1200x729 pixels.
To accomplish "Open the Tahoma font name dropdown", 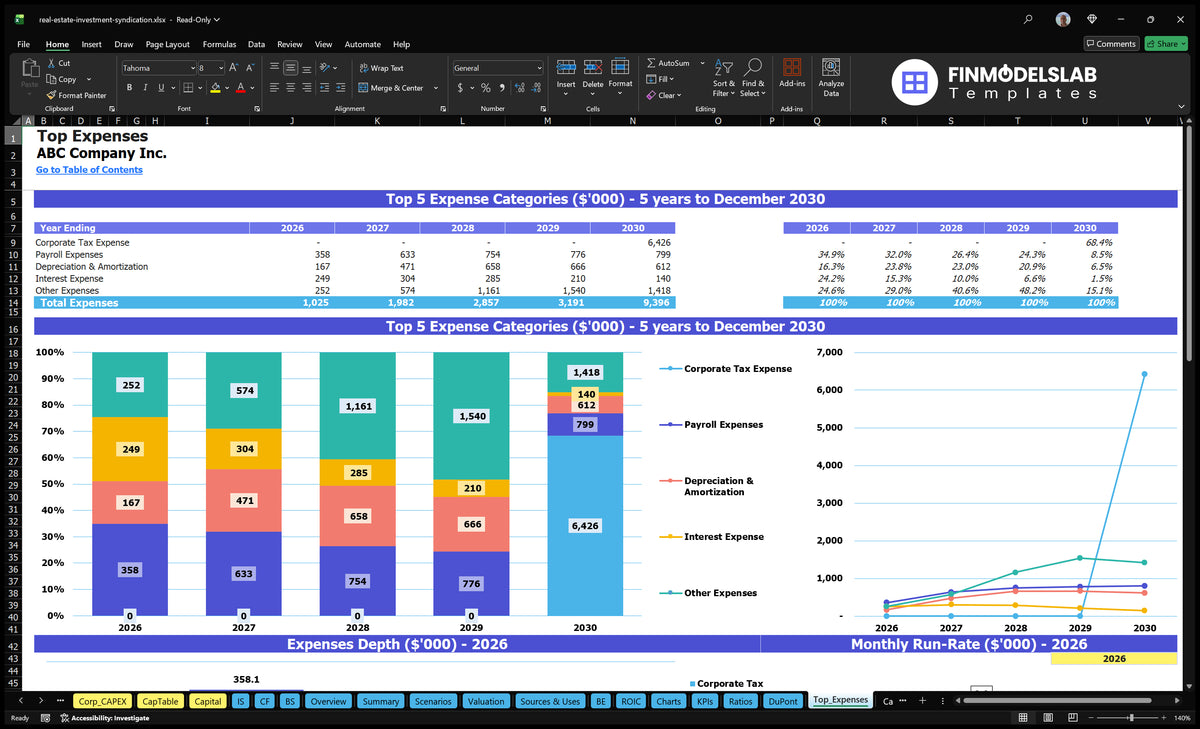I will [x=192, y=68].
